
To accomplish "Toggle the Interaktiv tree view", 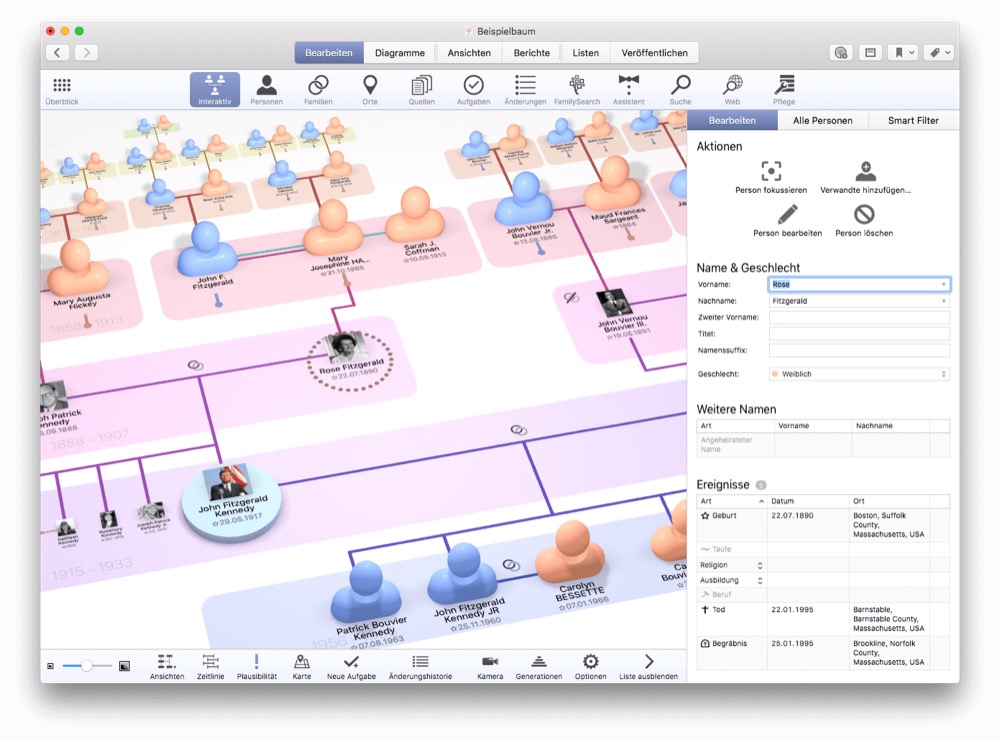I will click(x=215, y=89).
